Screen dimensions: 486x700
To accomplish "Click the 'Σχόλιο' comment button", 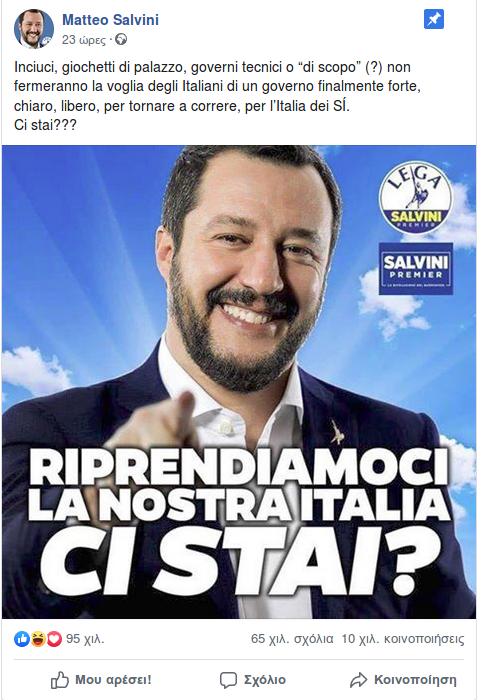I will 253,680.
